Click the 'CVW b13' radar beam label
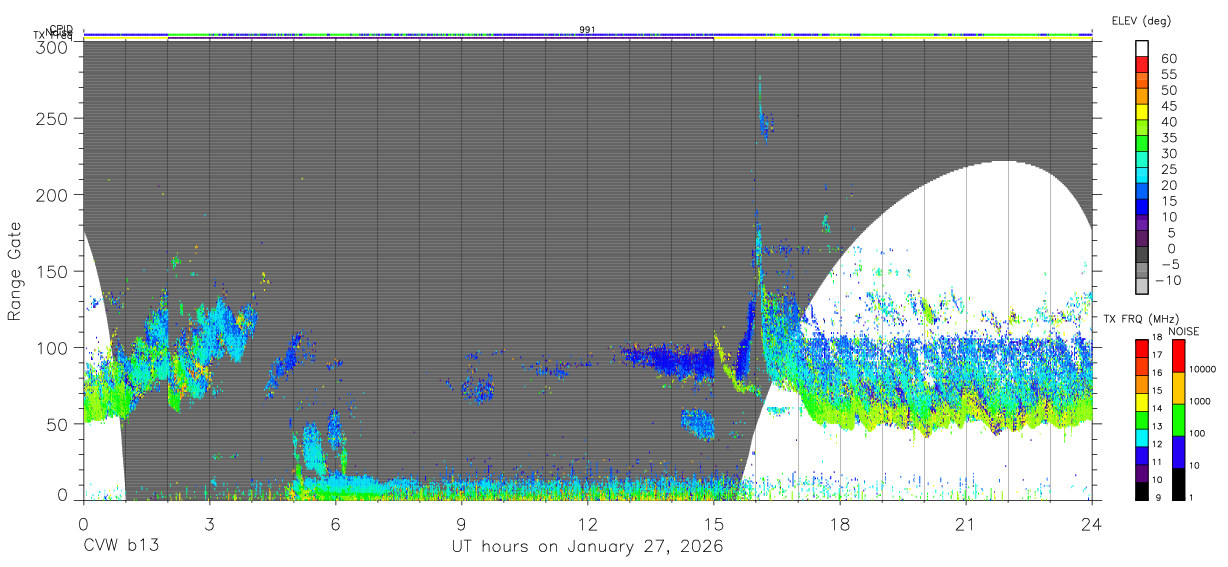 coord(121,547)
